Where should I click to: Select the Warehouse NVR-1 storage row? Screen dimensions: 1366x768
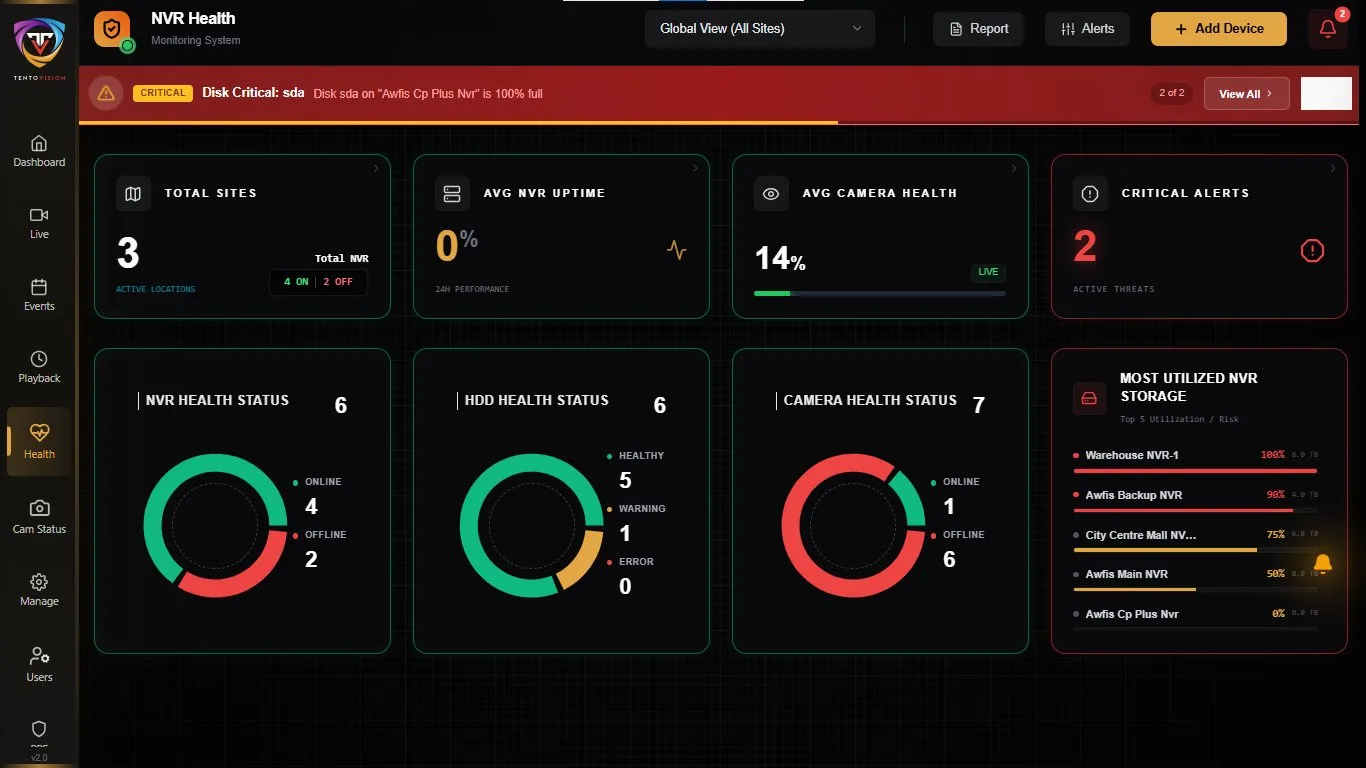(x=1195, y=460)
